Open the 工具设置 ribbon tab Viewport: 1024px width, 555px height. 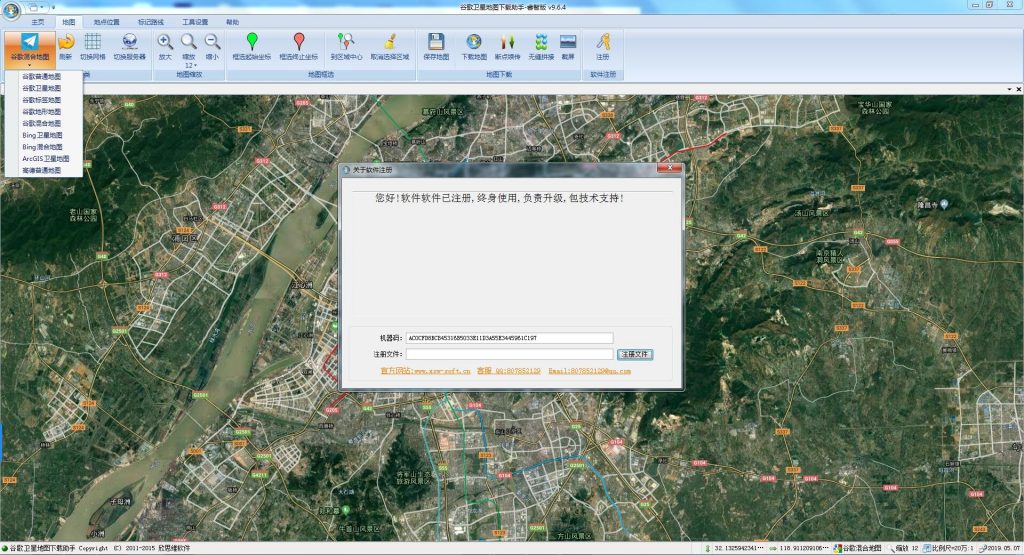195,22
